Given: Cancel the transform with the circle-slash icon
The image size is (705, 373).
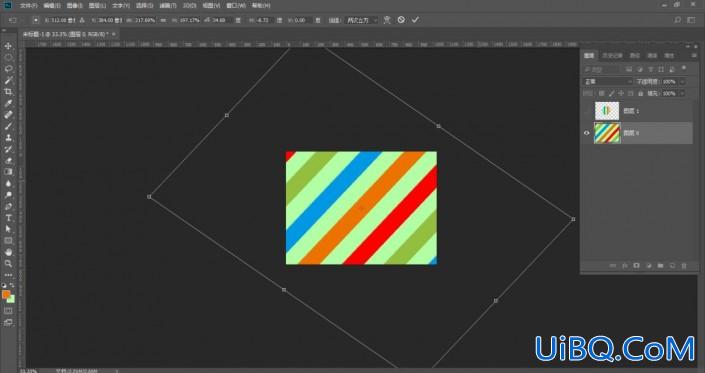Looking at the screenshot, I should pos(401,20).
